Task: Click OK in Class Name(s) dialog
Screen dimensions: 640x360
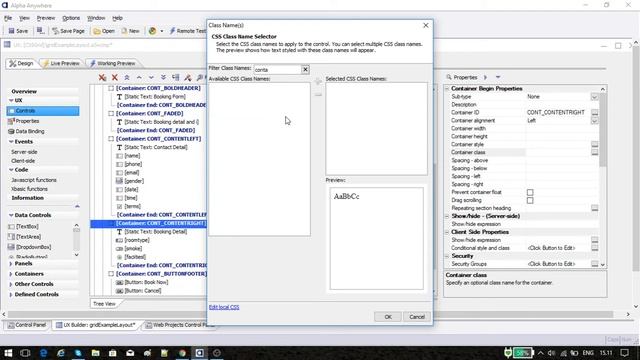Action: point(388,317)
